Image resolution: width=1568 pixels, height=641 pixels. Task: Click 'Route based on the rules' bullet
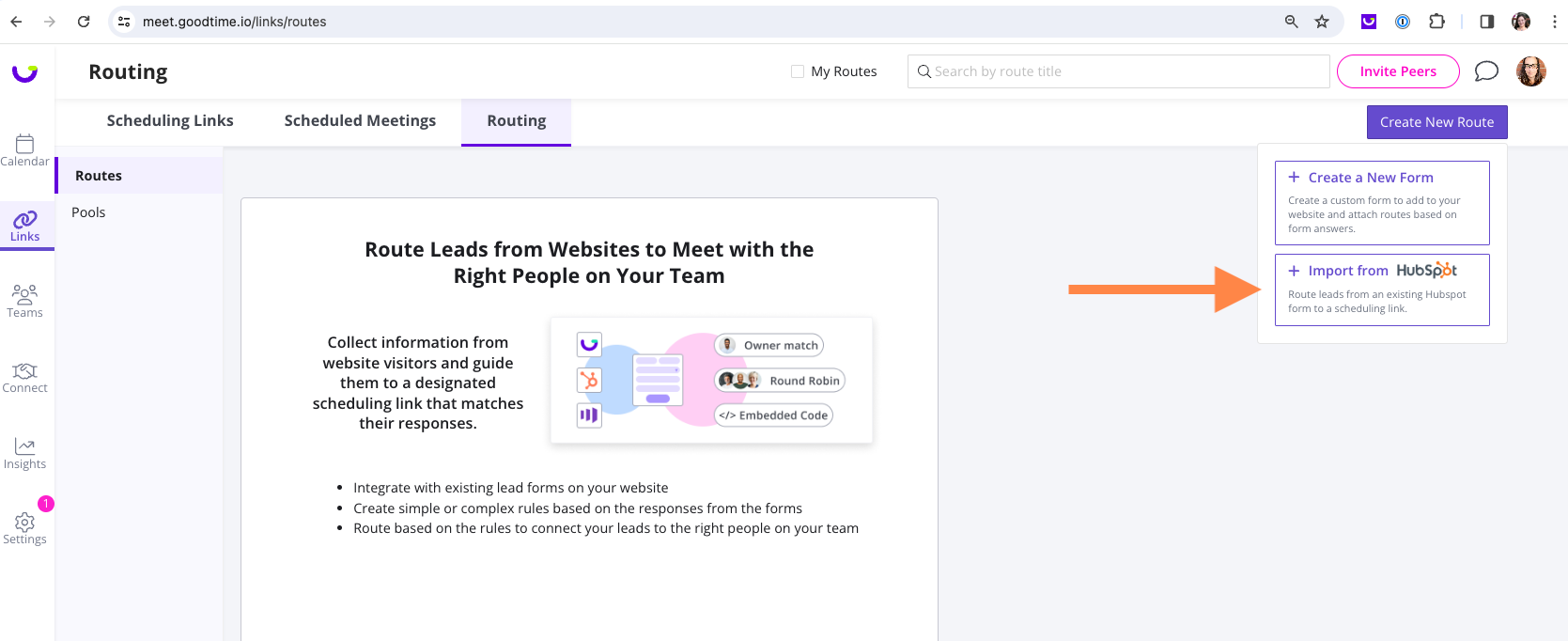(x=606, y=528)
